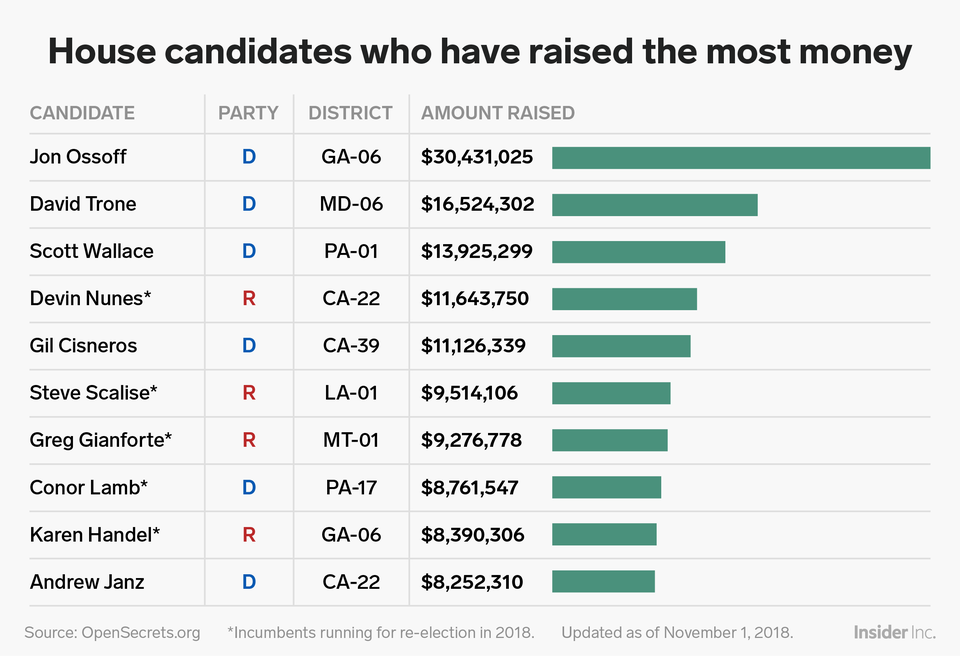
Task: Click Andrew Janz's green amount bar
Action: pyautogui.click(x=603, y=582)
